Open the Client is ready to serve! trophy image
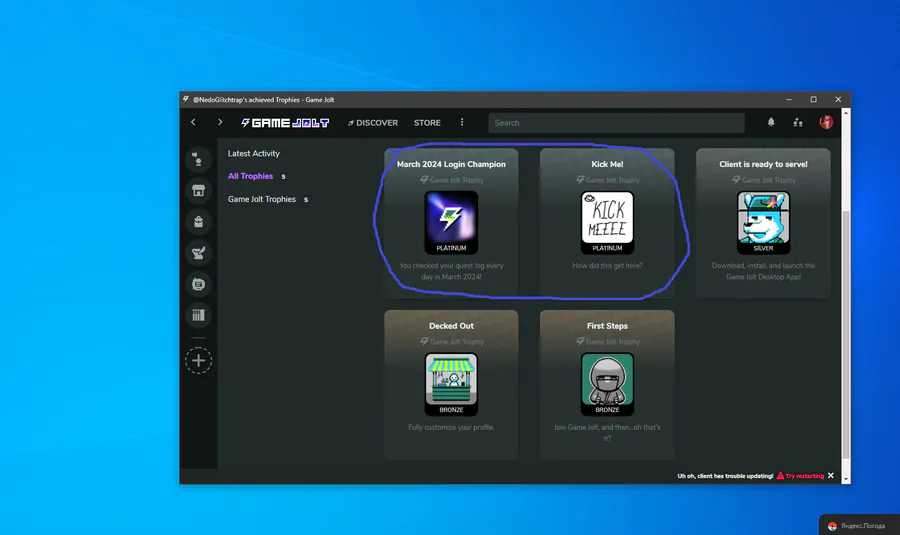The height and width of the screenshot is (535, 900). tap(763, 223)
